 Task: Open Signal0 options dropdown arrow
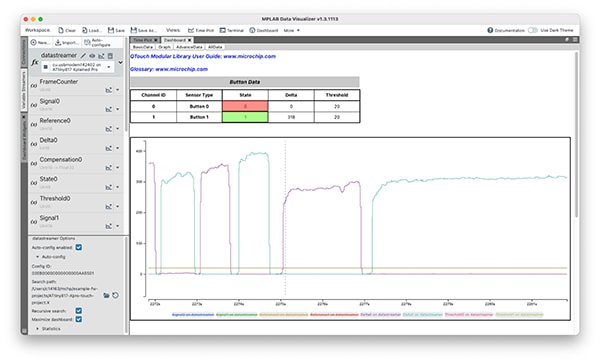(x=117, y=109)
